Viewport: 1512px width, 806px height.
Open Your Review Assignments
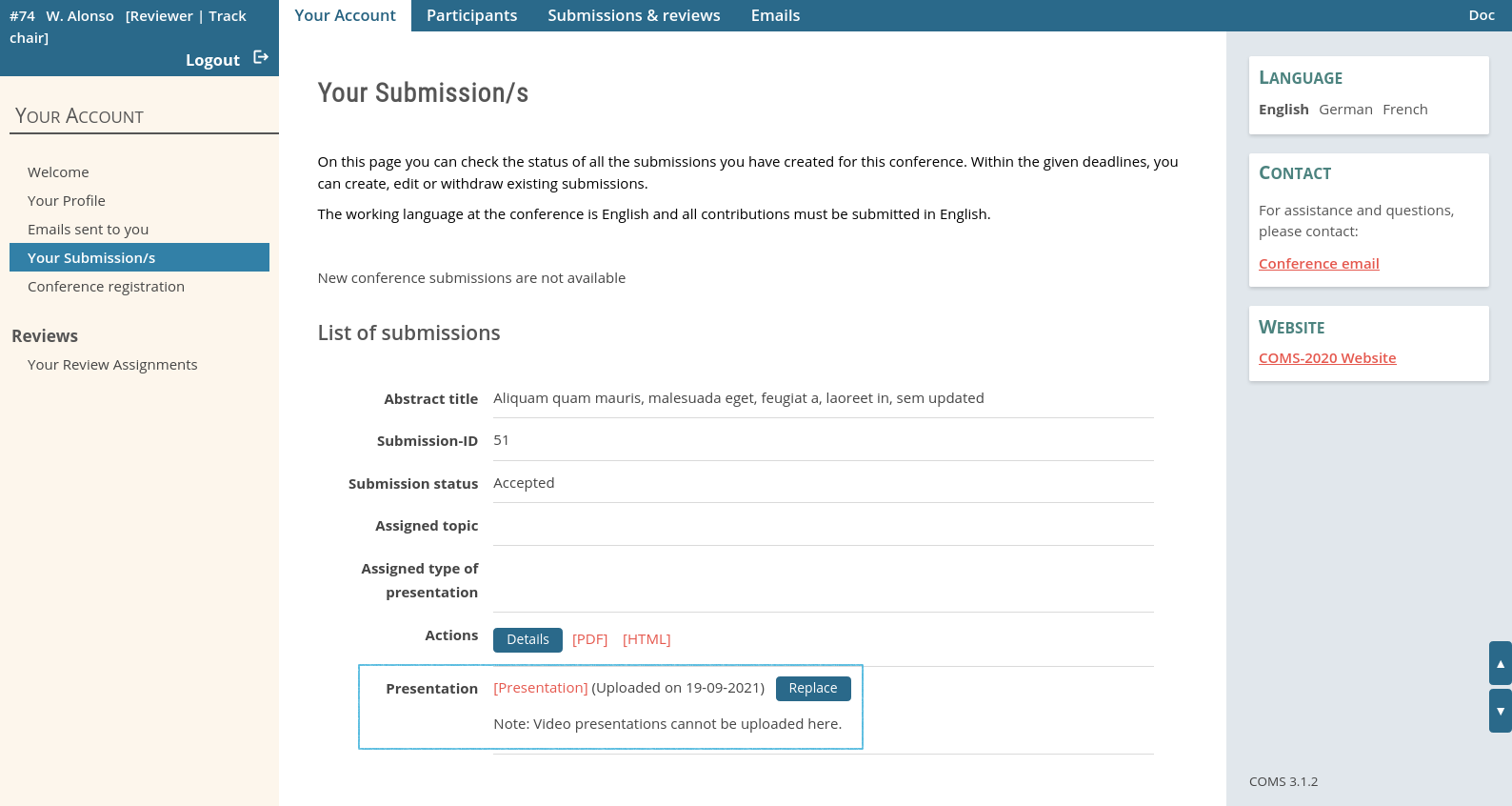(112, 365)
